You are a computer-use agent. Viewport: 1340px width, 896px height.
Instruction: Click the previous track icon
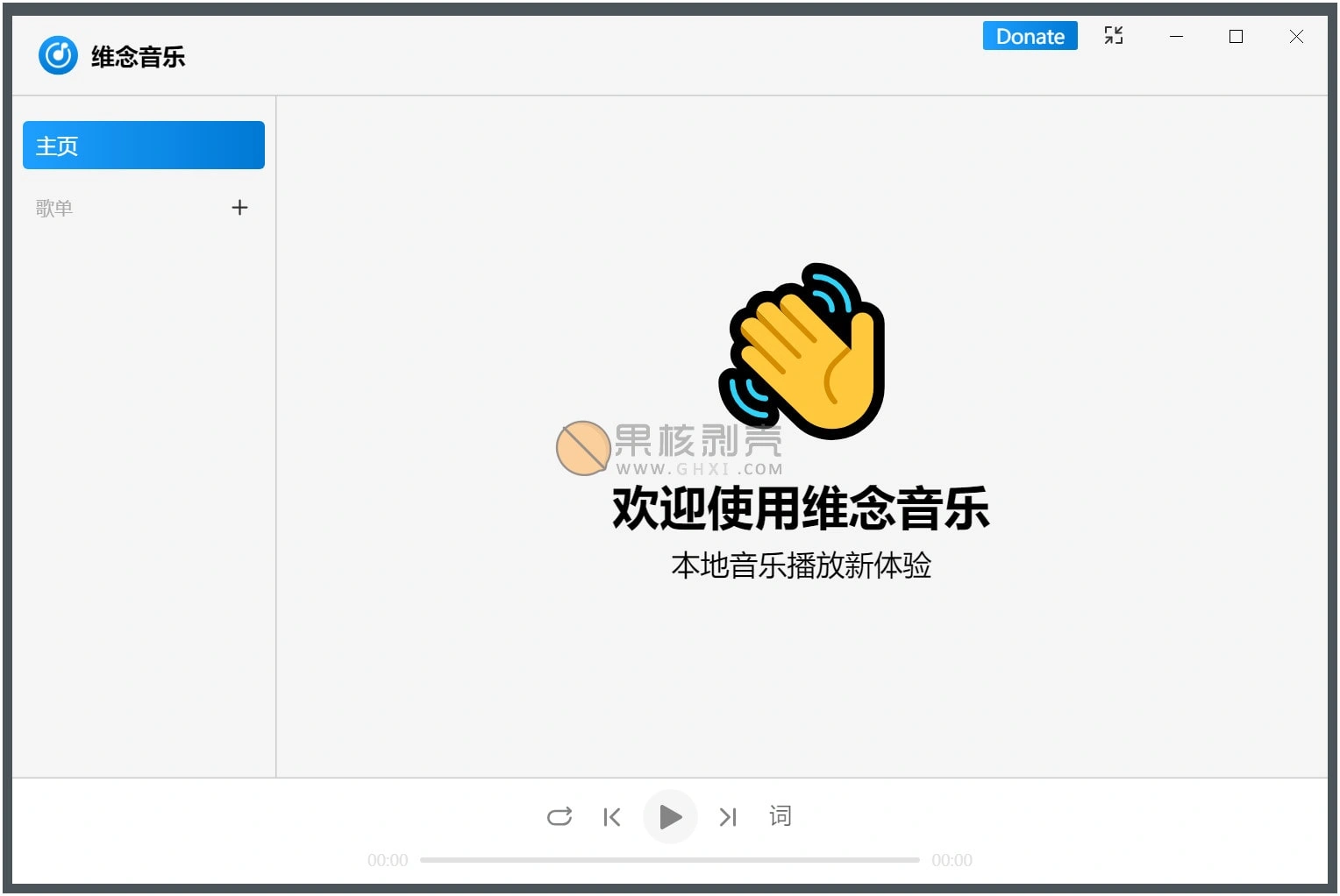point(612,816)
